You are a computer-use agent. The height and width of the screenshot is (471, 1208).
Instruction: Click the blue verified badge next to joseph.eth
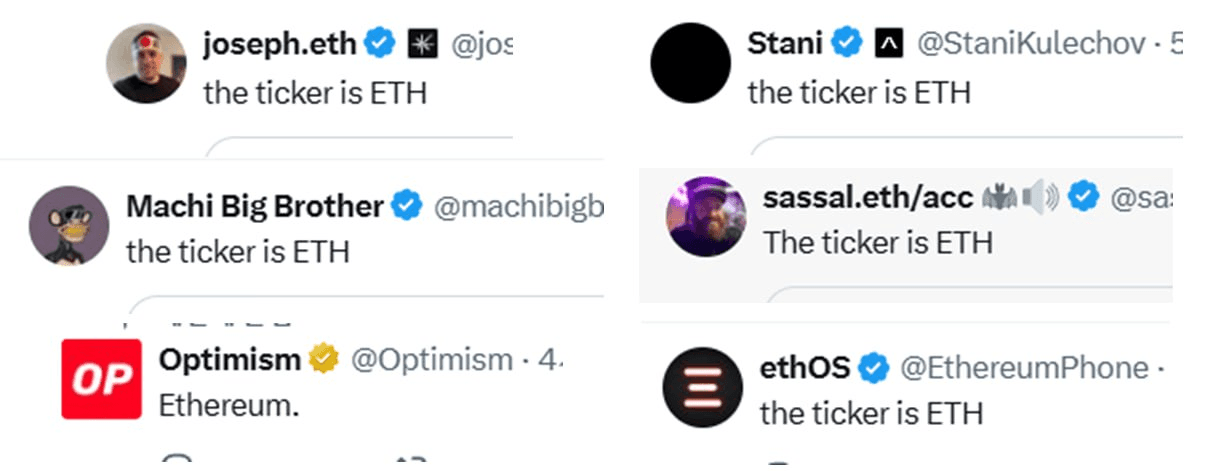[378, 43]
